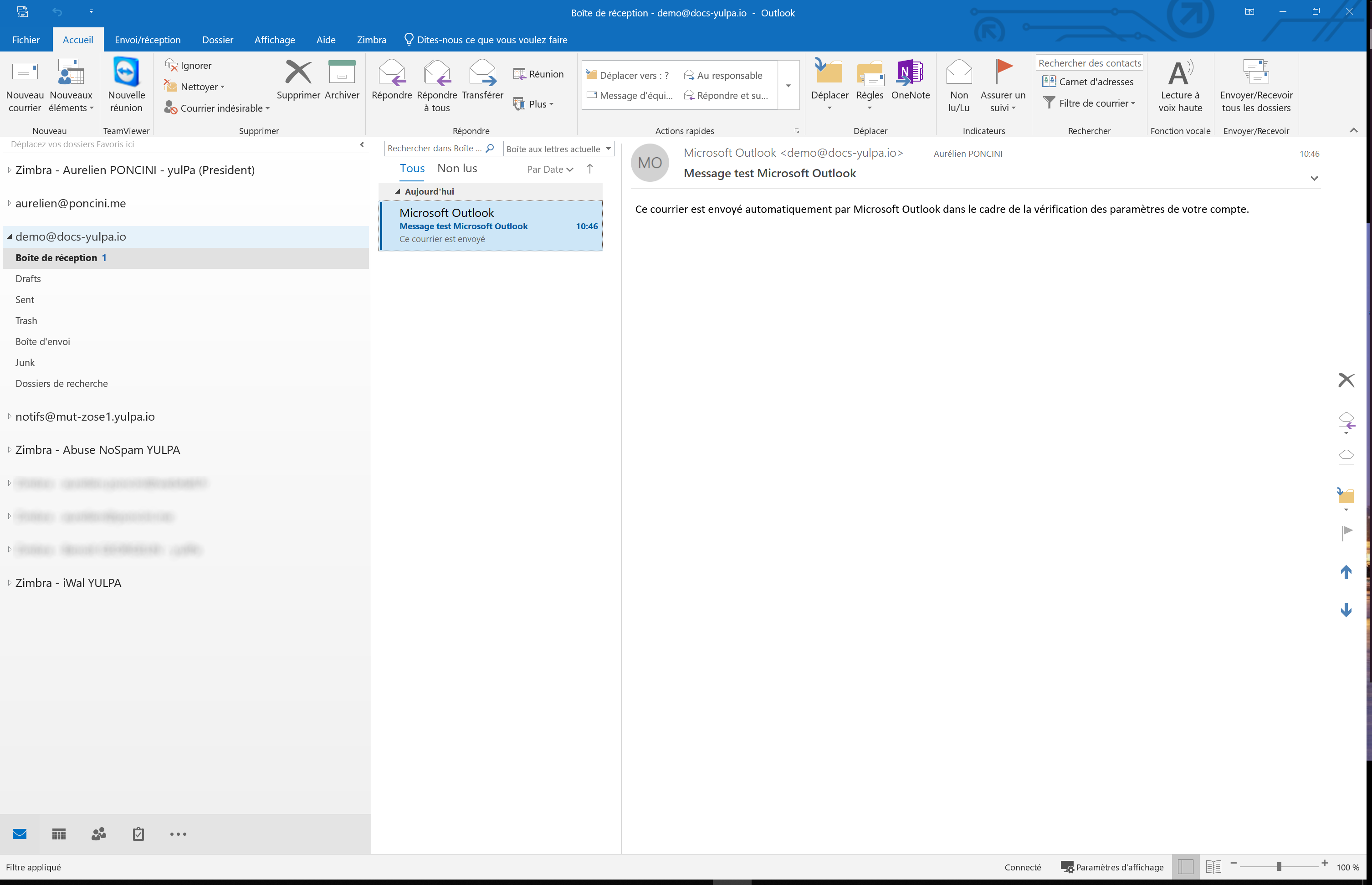Open the Plus reply options dropdown
The height and width of the screenshot is (885, 1372).
(533, 104)
